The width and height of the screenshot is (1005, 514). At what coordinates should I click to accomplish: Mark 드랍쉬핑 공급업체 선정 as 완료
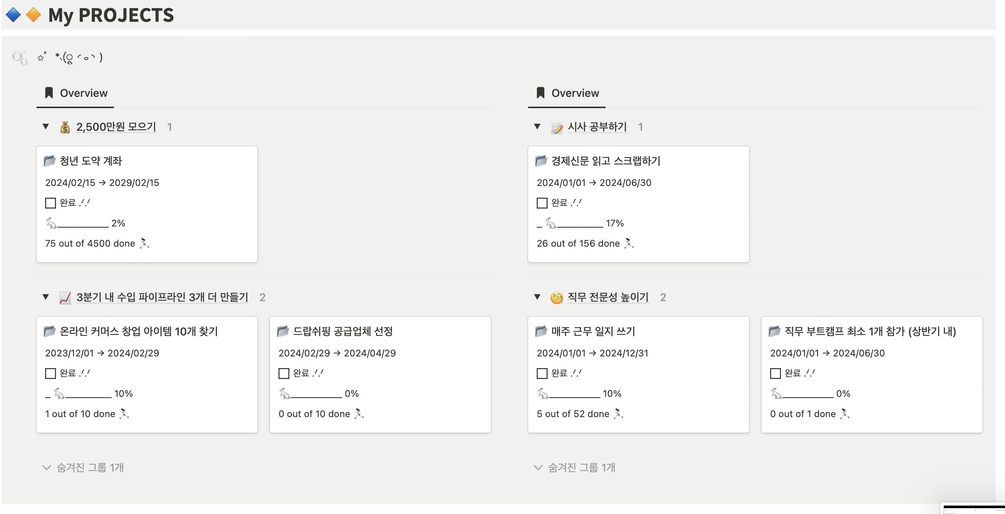point(284,374)
